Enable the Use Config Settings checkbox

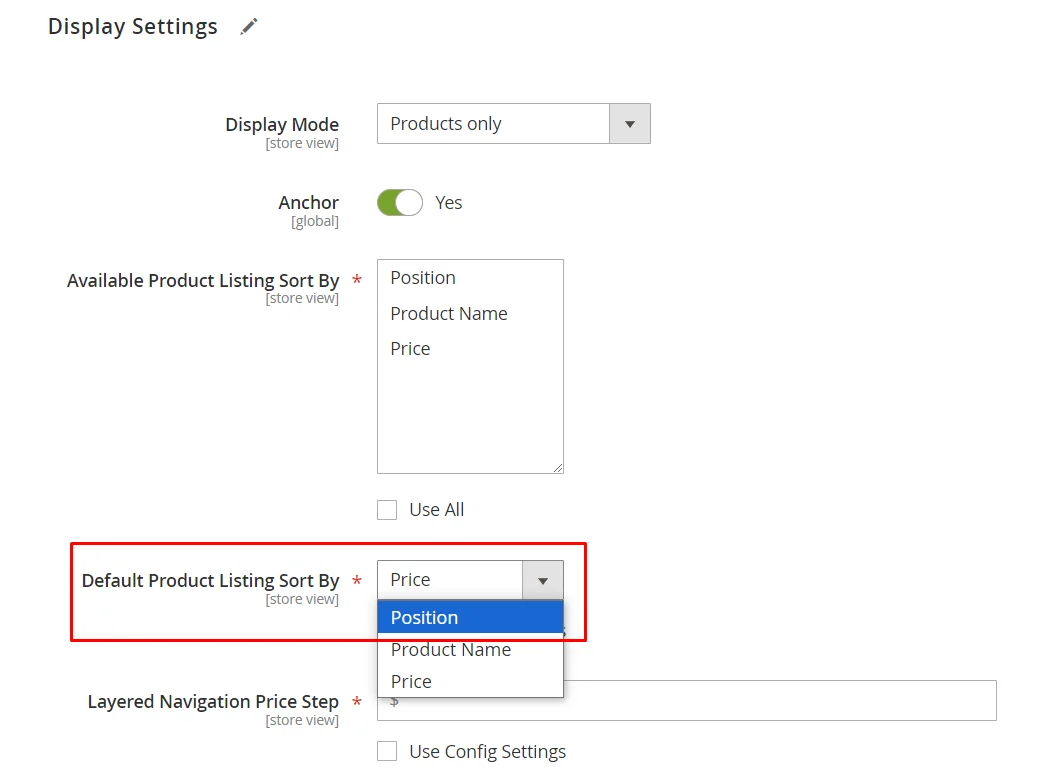387,752
